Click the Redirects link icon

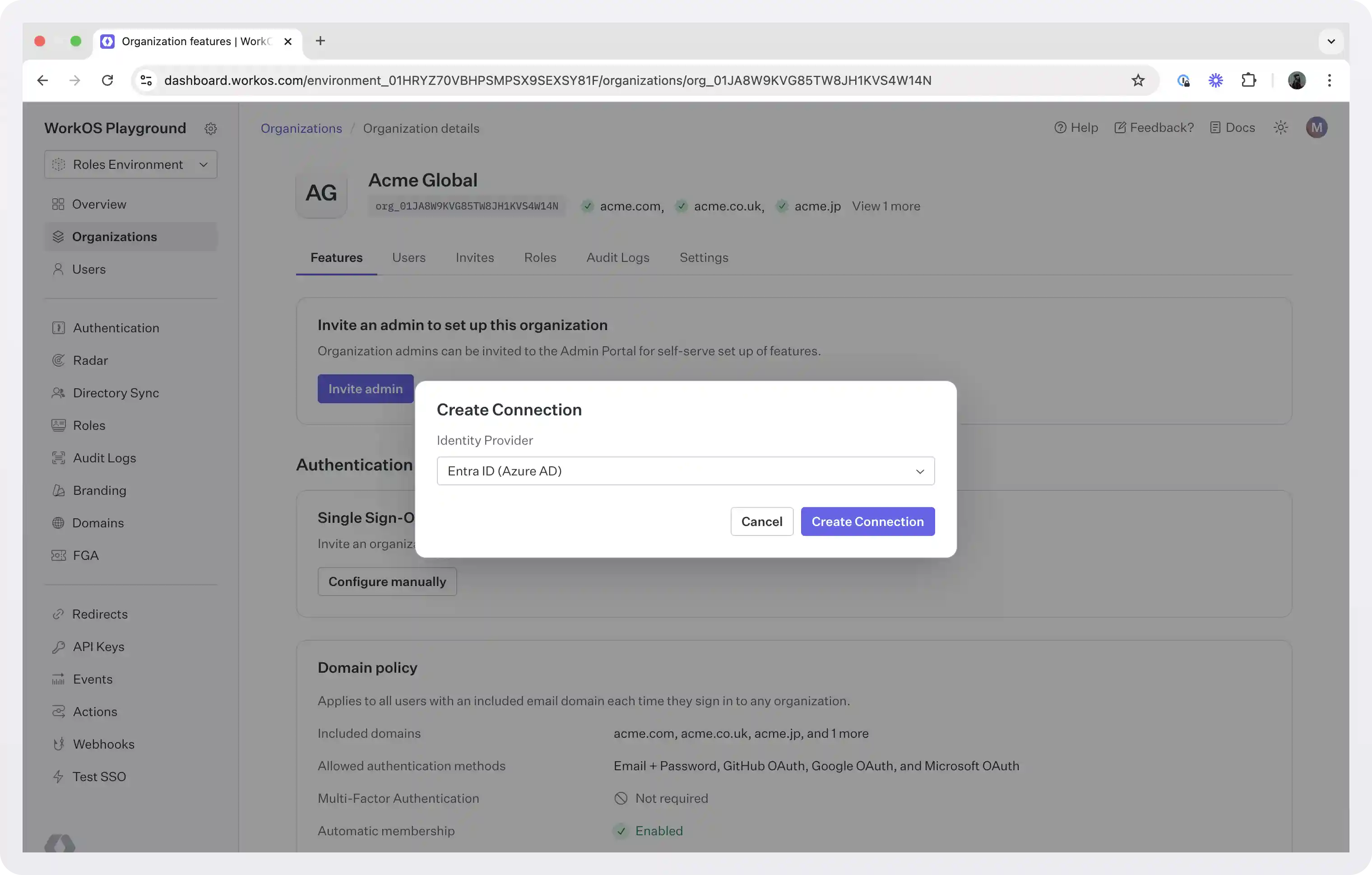[58, 614]
